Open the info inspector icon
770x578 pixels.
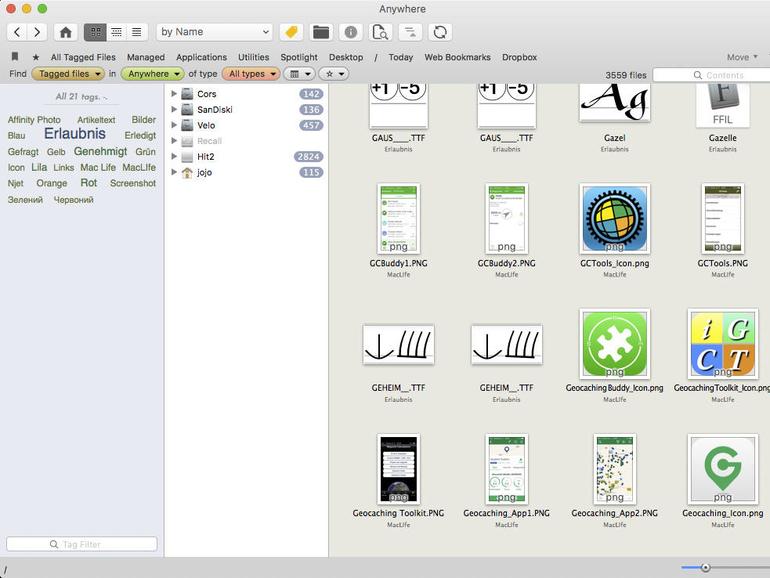tap(351, 32)
